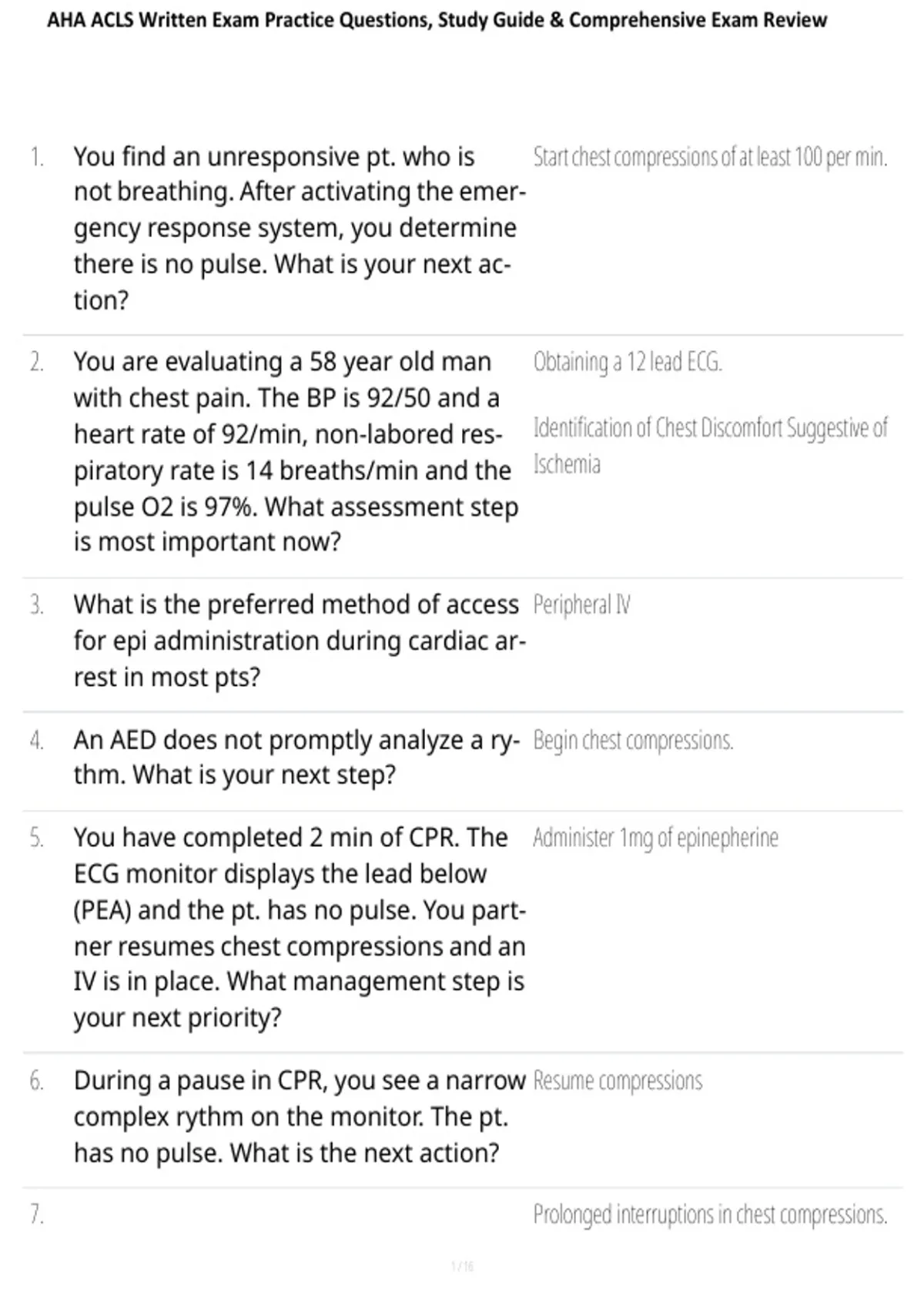Click answer 'Start chest compressions of at least 100'
The width and height of the screenshot is (924, 1309).
[x=710, y=157]
